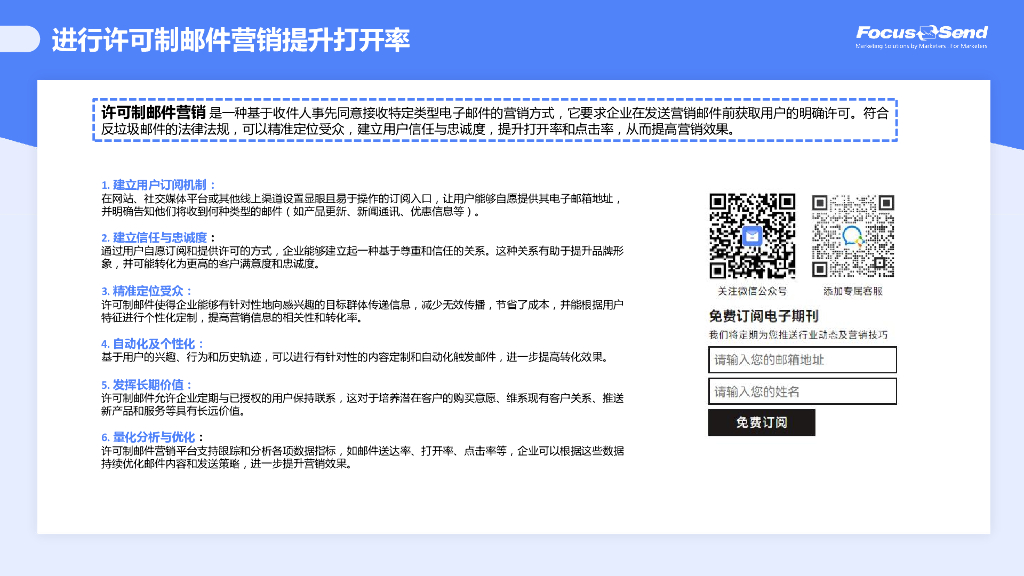Select the slide title 进行许可制邮件营销提升打开率
1024x576 pixels.
pyautogui.click(x=231, y=40)
